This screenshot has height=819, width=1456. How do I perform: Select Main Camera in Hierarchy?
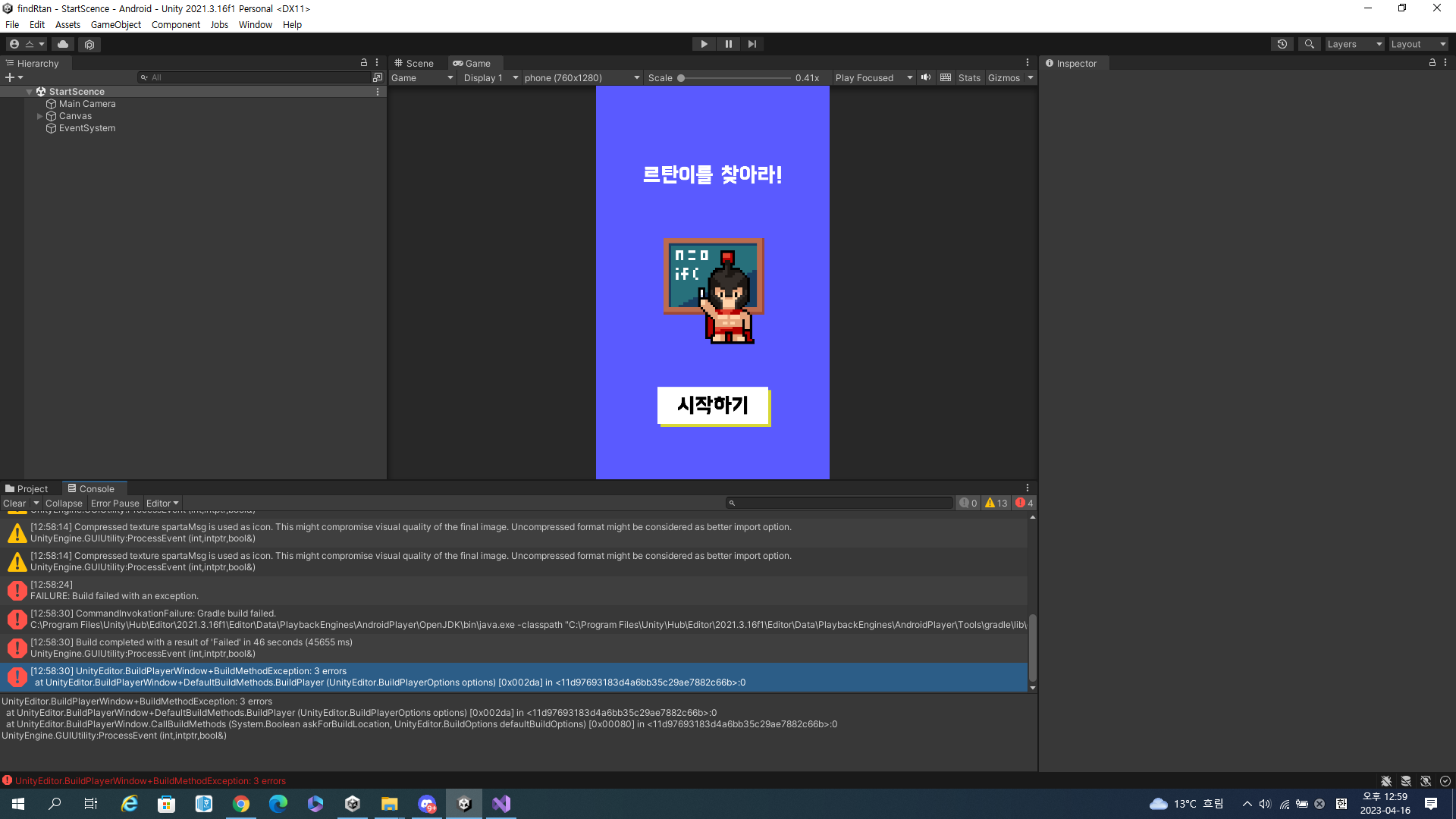87,104
